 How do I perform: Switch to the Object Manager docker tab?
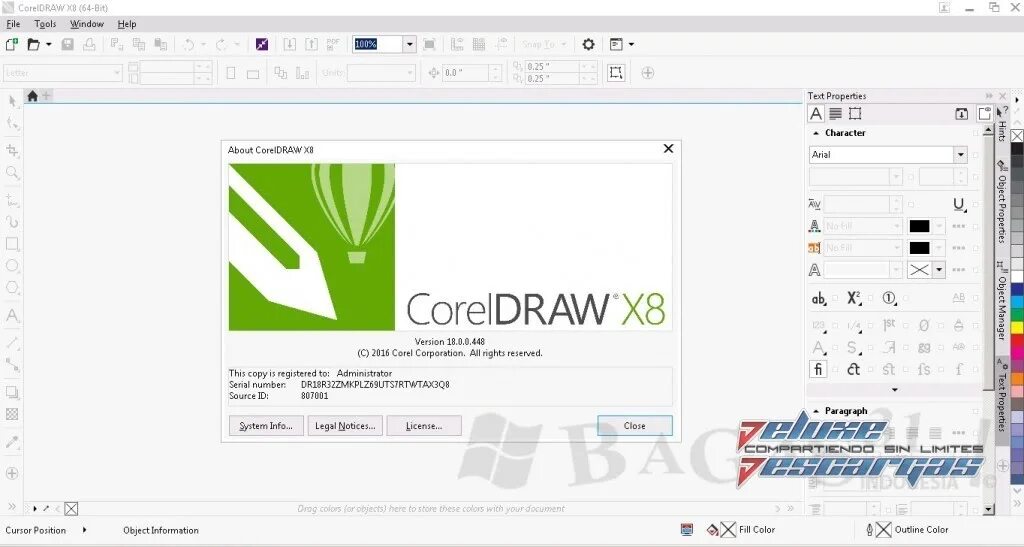tap(1002, 301)
